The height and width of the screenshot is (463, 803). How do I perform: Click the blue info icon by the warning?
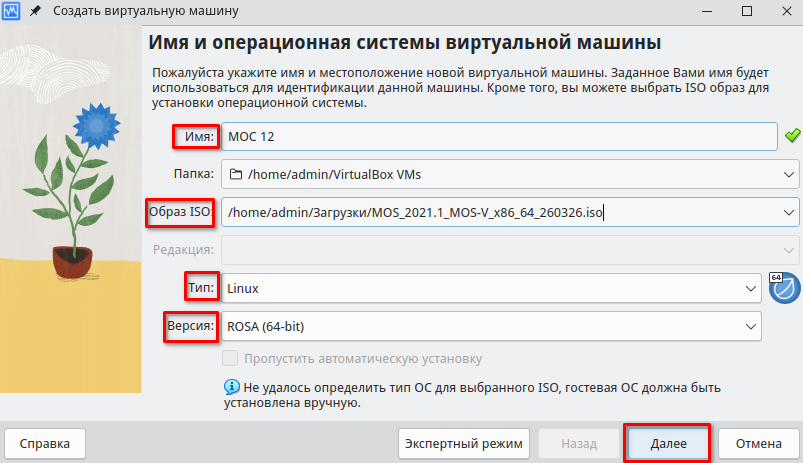click(231, 387)
